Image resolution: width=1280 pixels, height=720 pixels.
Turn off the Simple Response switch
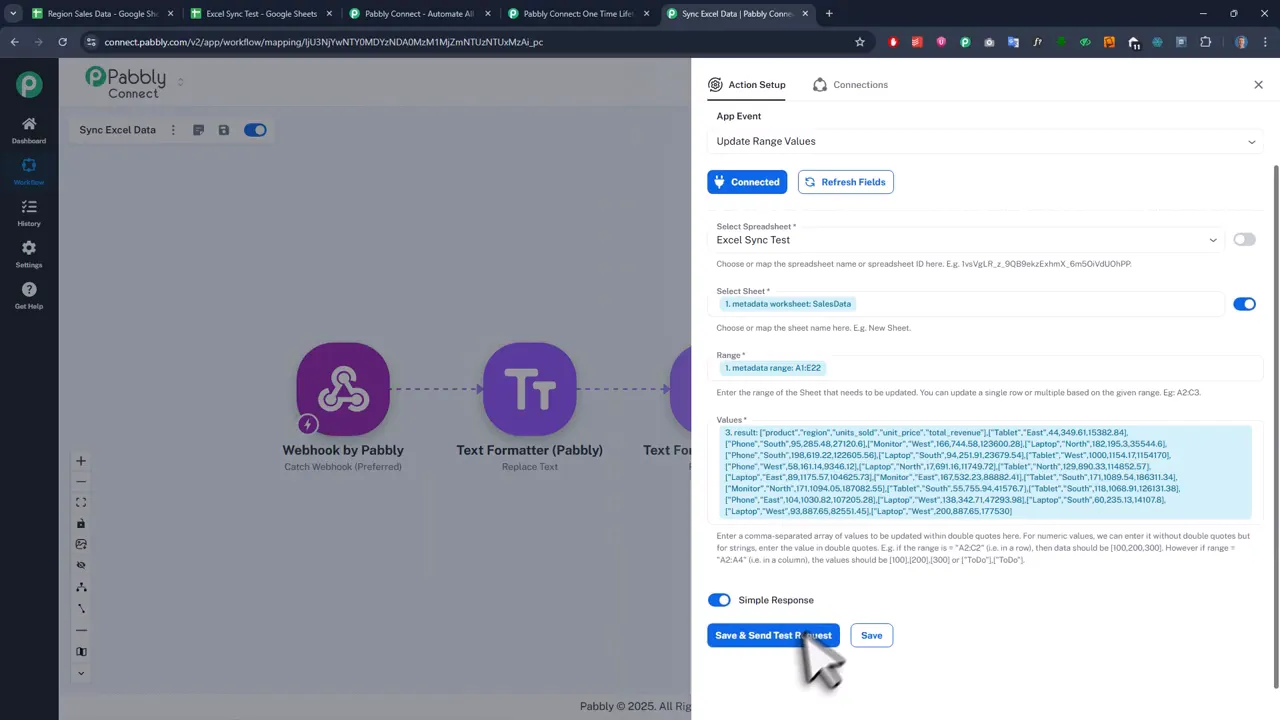click(719, 600)
